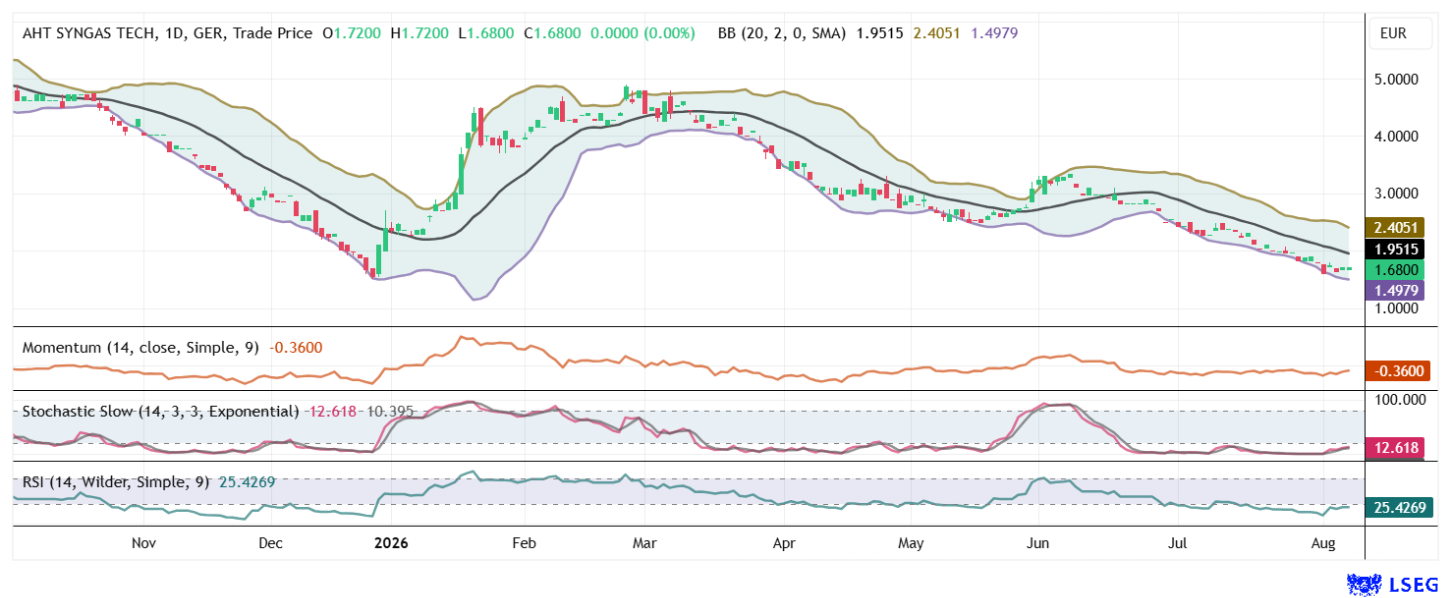Screen dimensions: 1451x598
Task: Click the Nov date axis label
Action: pos(144,544)
